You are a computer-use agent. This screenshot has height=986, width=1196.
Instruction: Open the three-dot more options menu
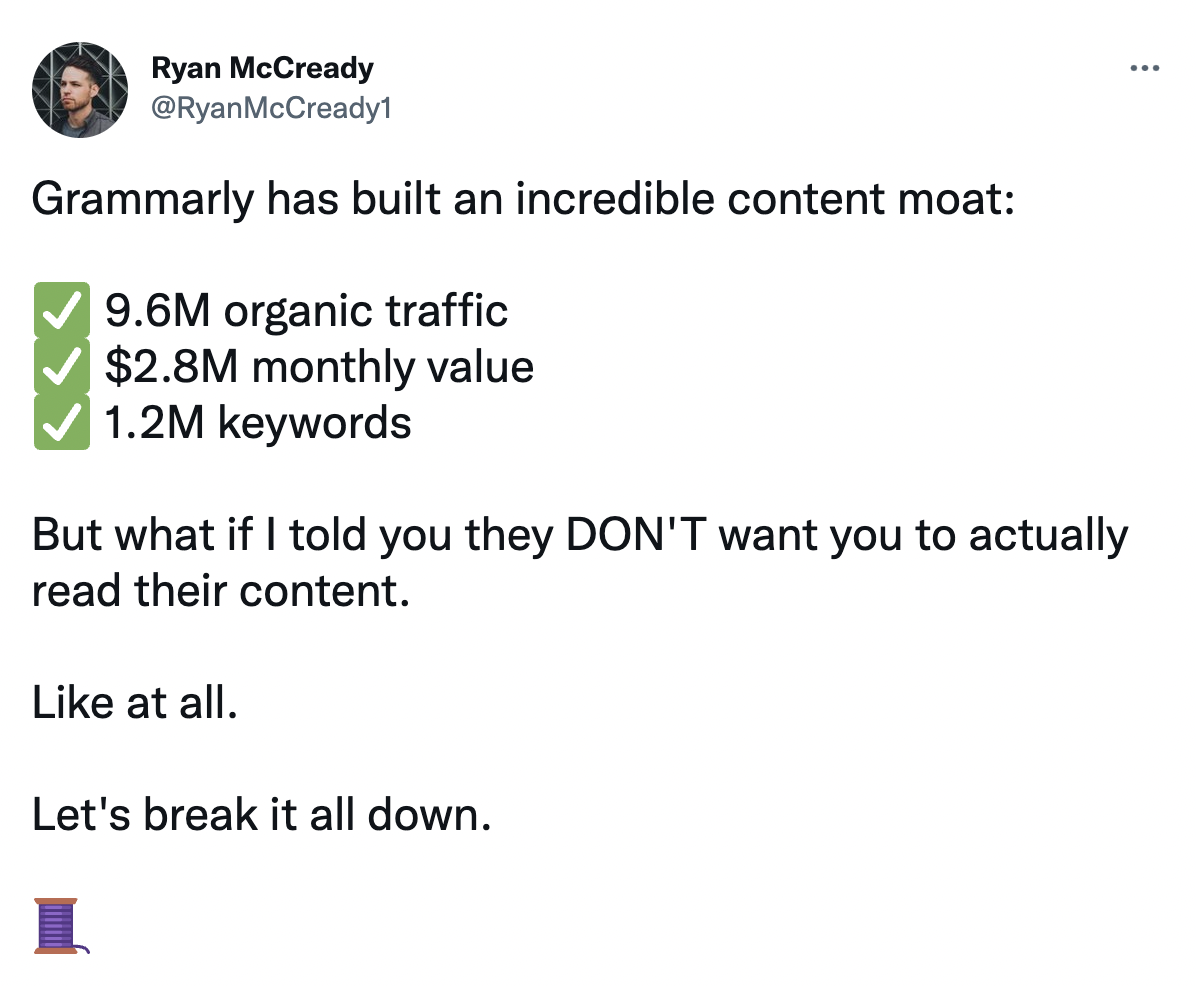click(1144, 68)
